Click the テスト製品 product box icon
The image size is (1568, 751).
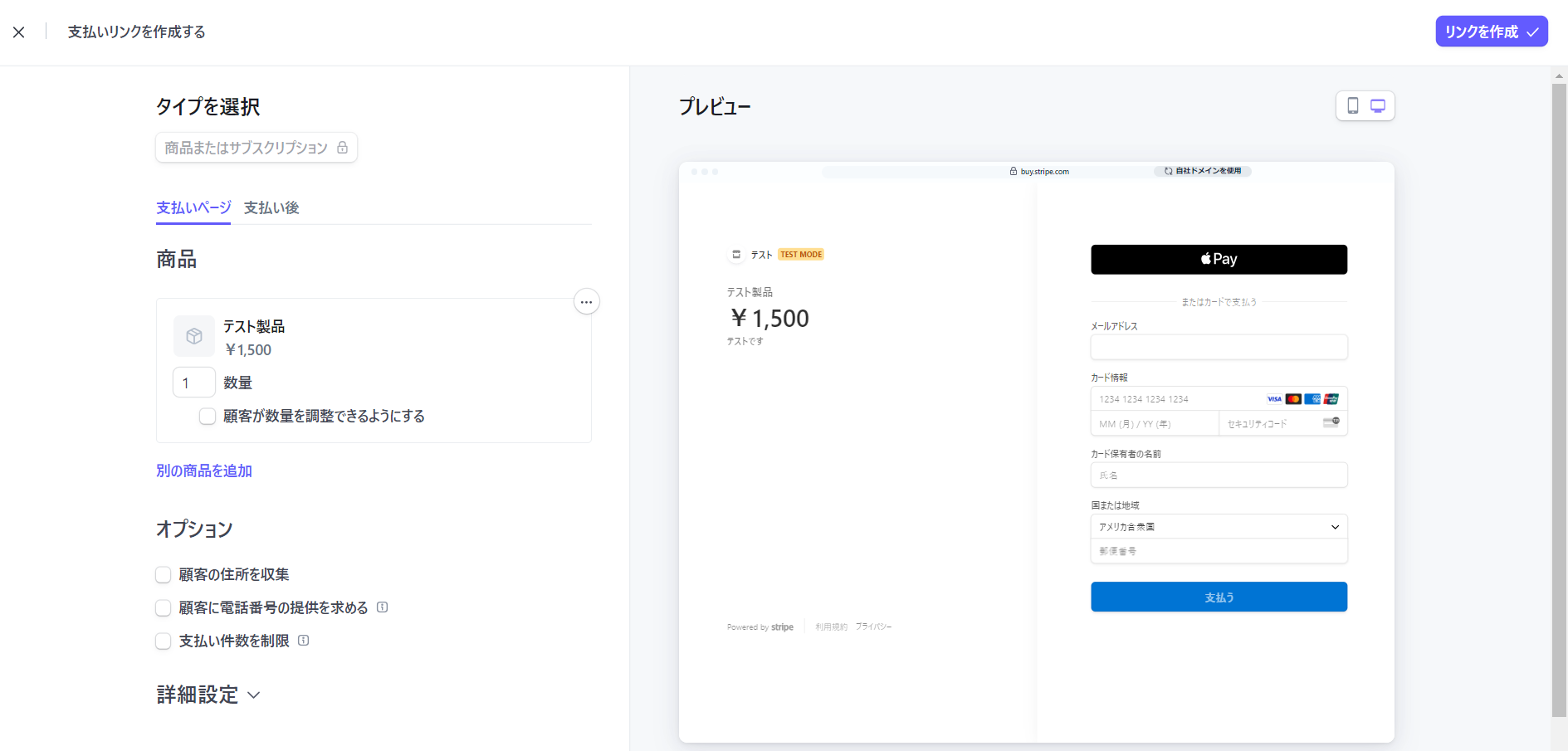coord(194,336)
